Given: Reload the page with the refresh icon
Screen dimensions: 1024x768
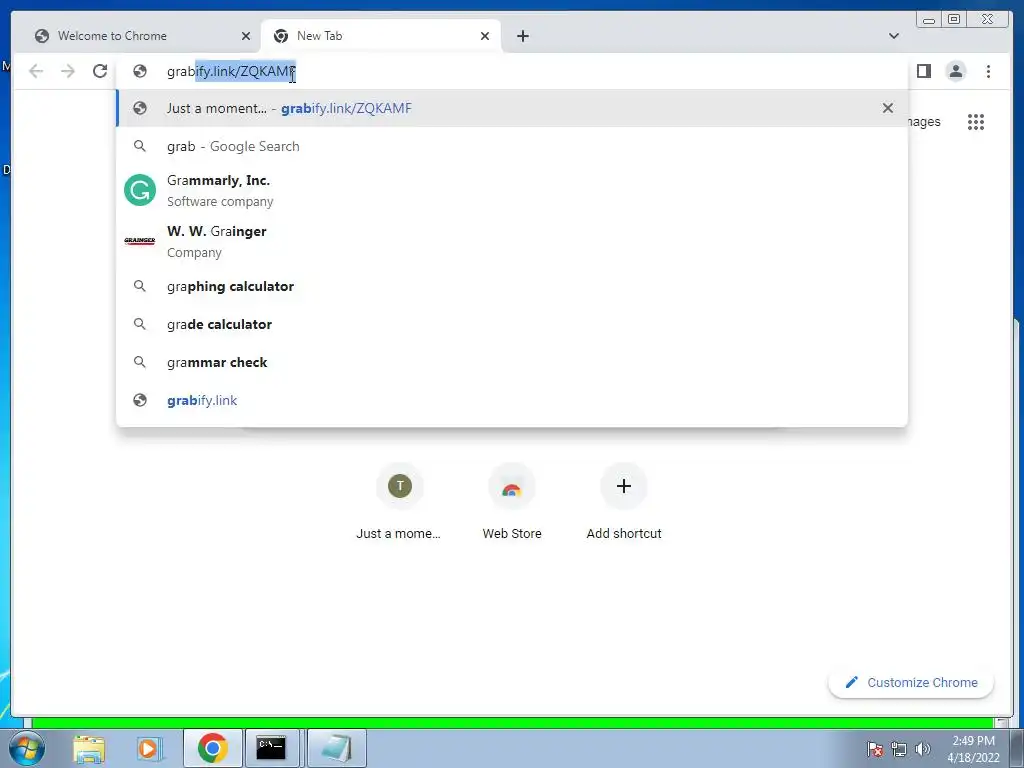Looking at the screenshot, I should pyautogui.click(x=100, y=71).
